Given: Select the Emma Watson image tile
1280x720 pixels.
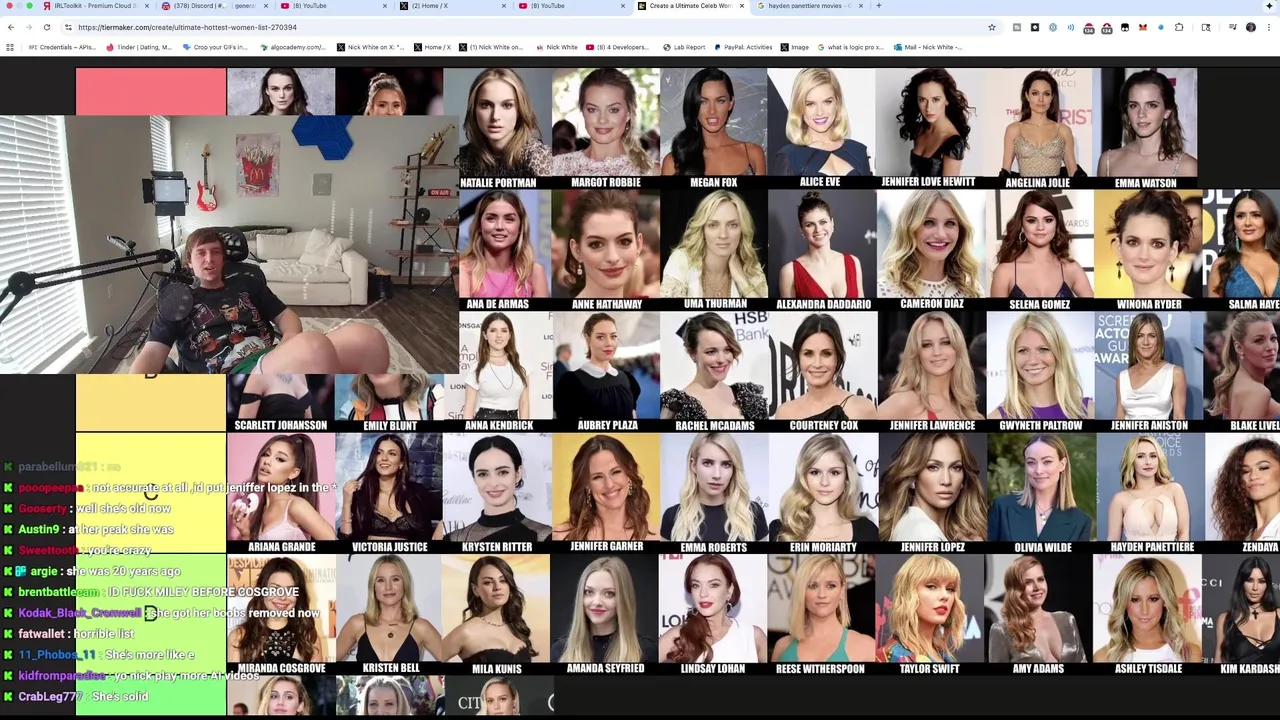Looking at the screenshot, I should point(1145,129).
